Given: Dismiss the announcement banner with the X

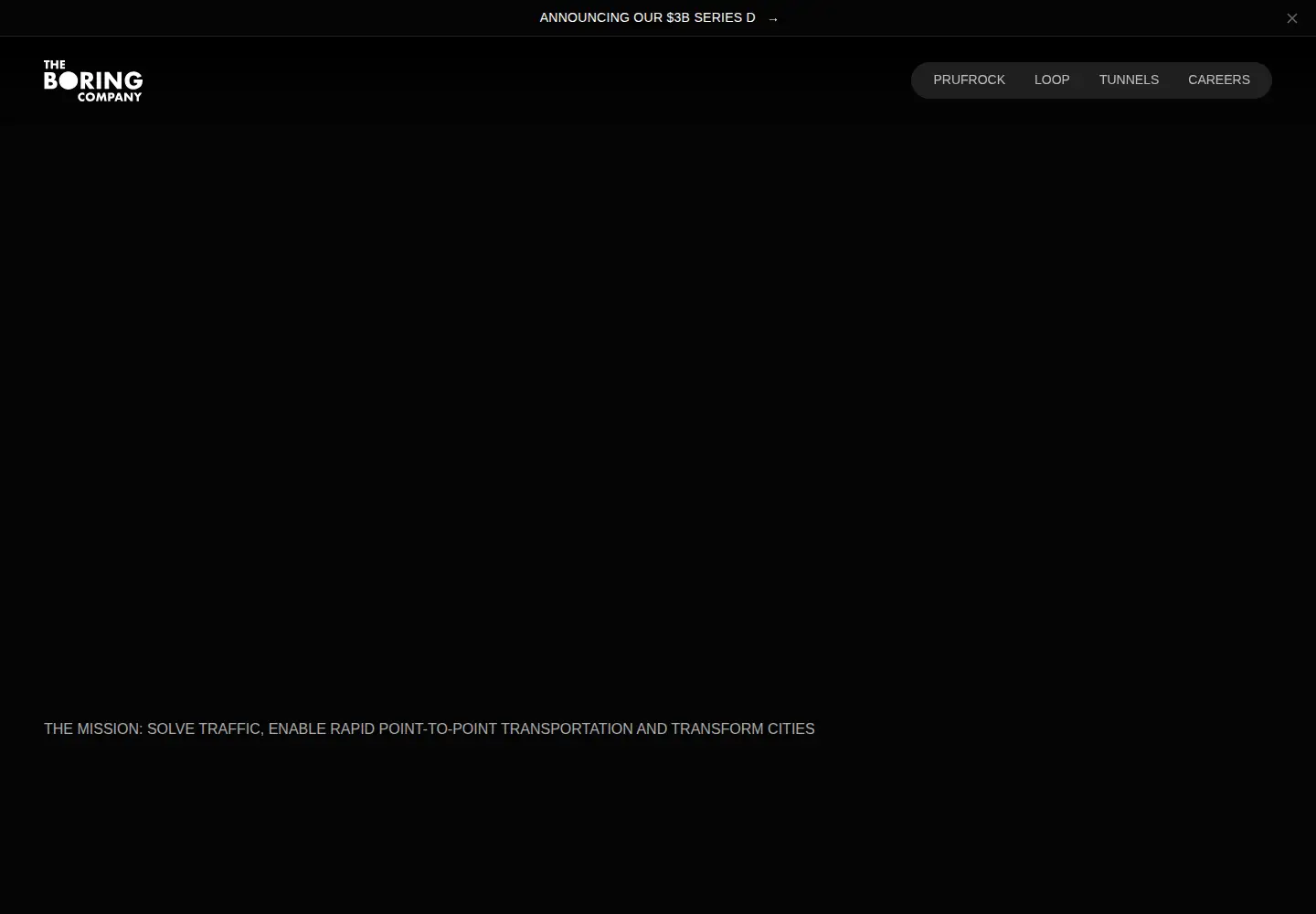Looking at the screenshot, I should pyautogui.click(x=1292, y=18).
